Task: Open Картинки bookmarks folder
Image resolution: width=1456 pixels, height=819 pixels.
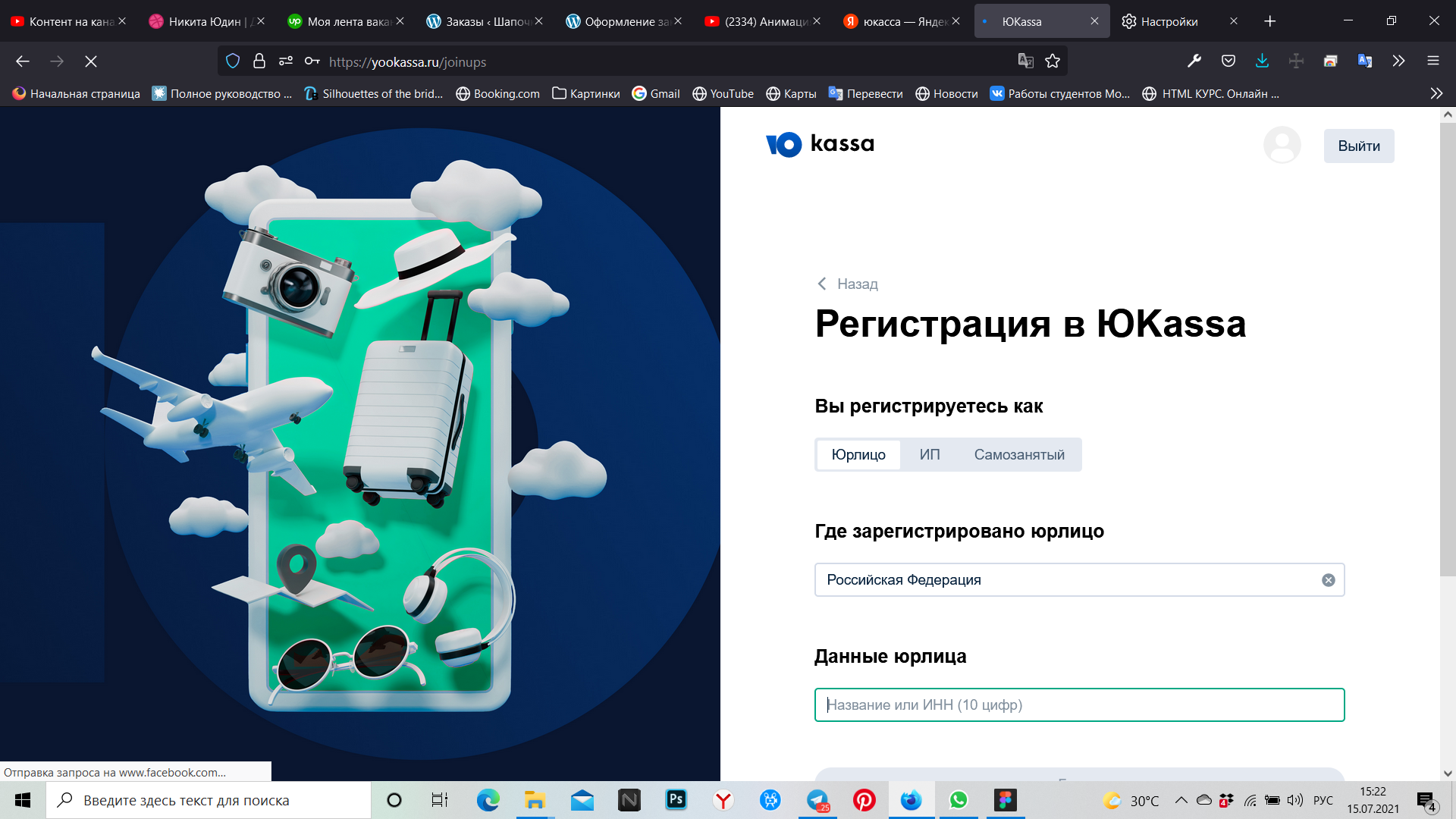Action: click(x=586, y=94)
